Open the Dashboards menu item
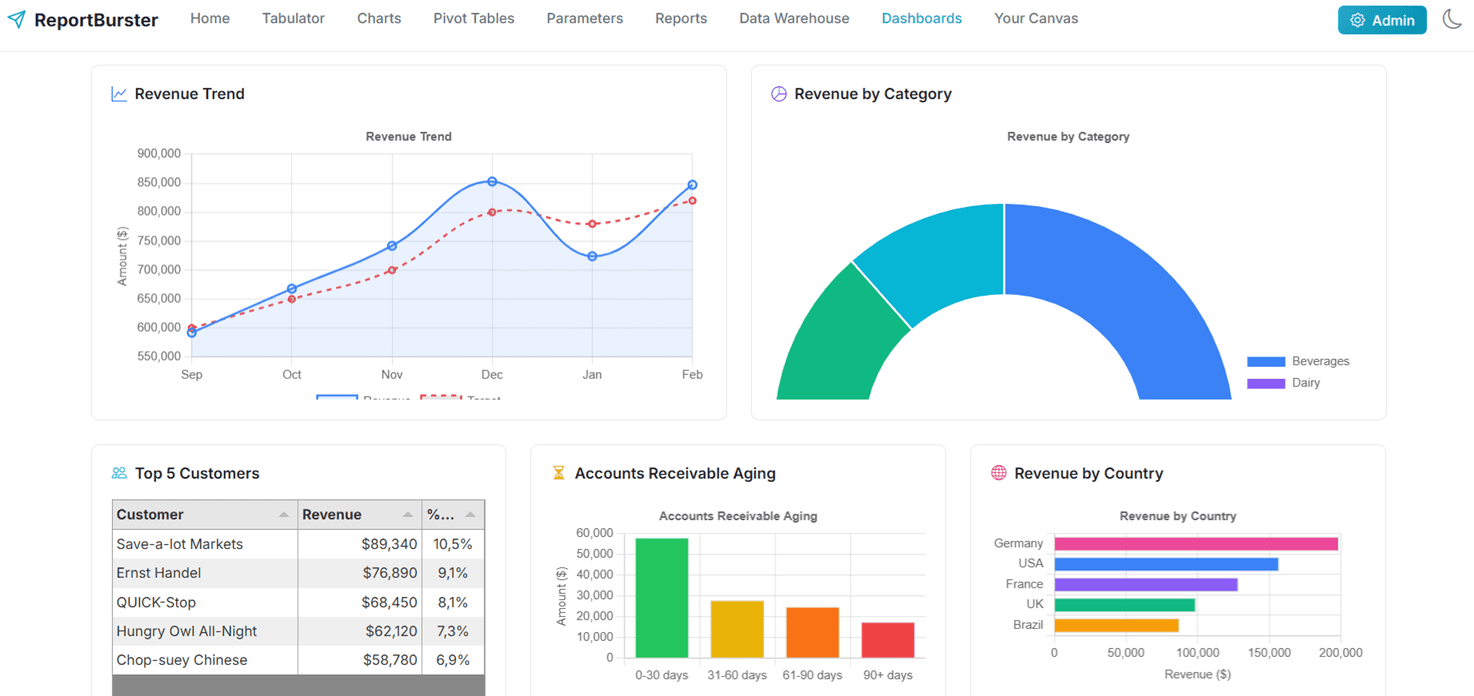 [921, 18]
